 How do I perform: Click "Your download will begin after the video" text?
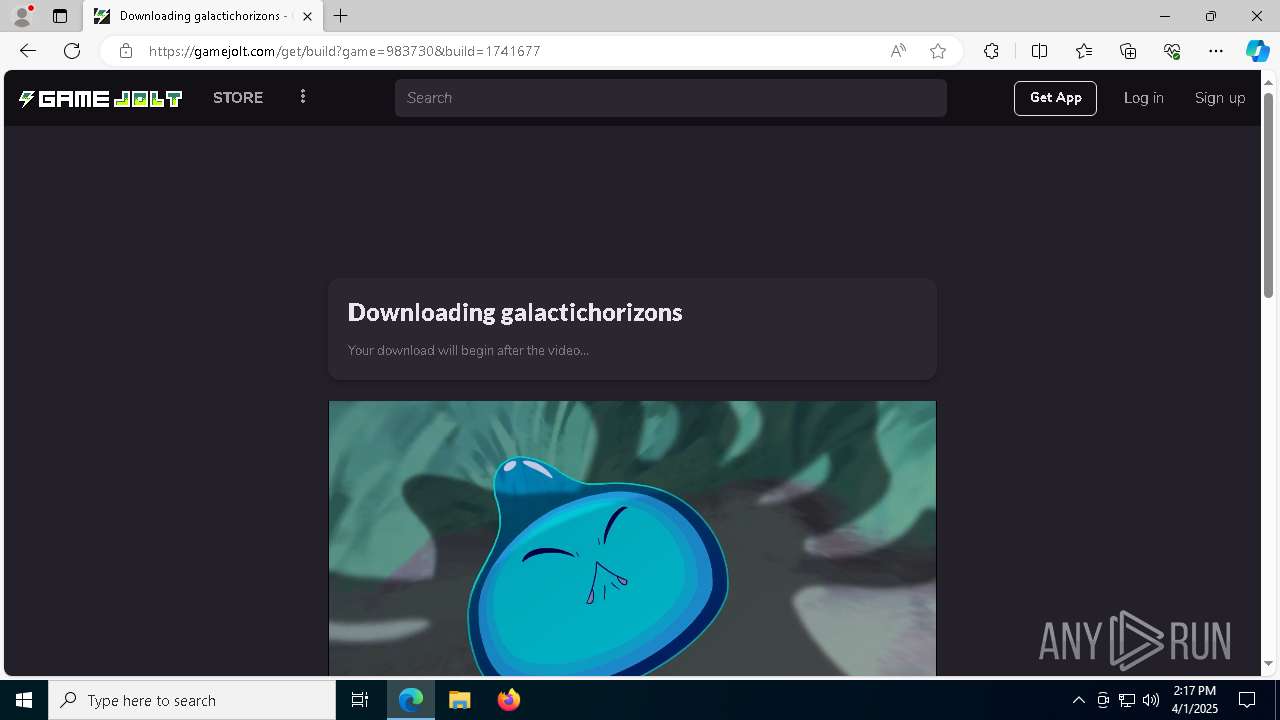468,350
